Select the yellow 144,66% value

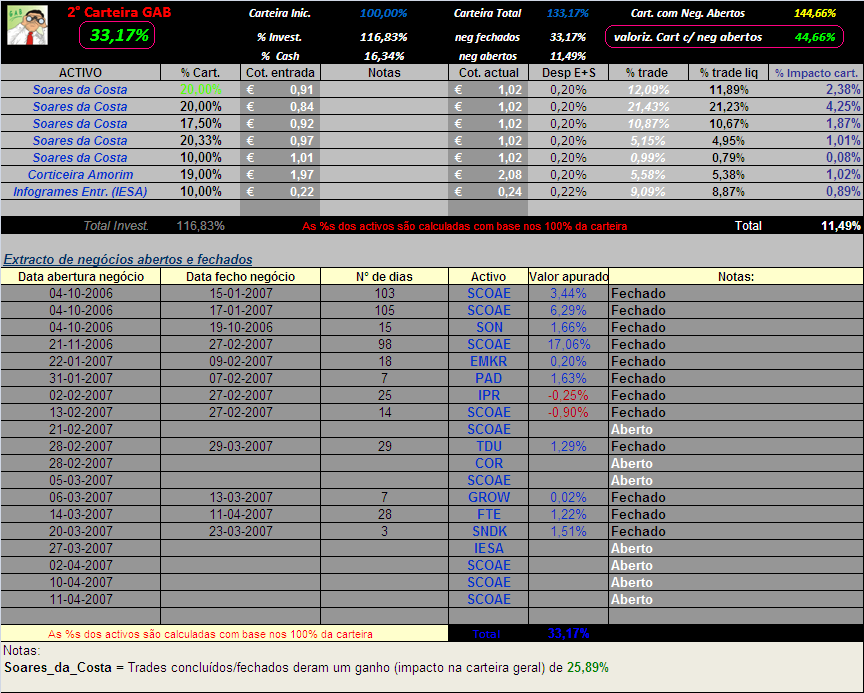pyautogui.click(x=815, y=13)
